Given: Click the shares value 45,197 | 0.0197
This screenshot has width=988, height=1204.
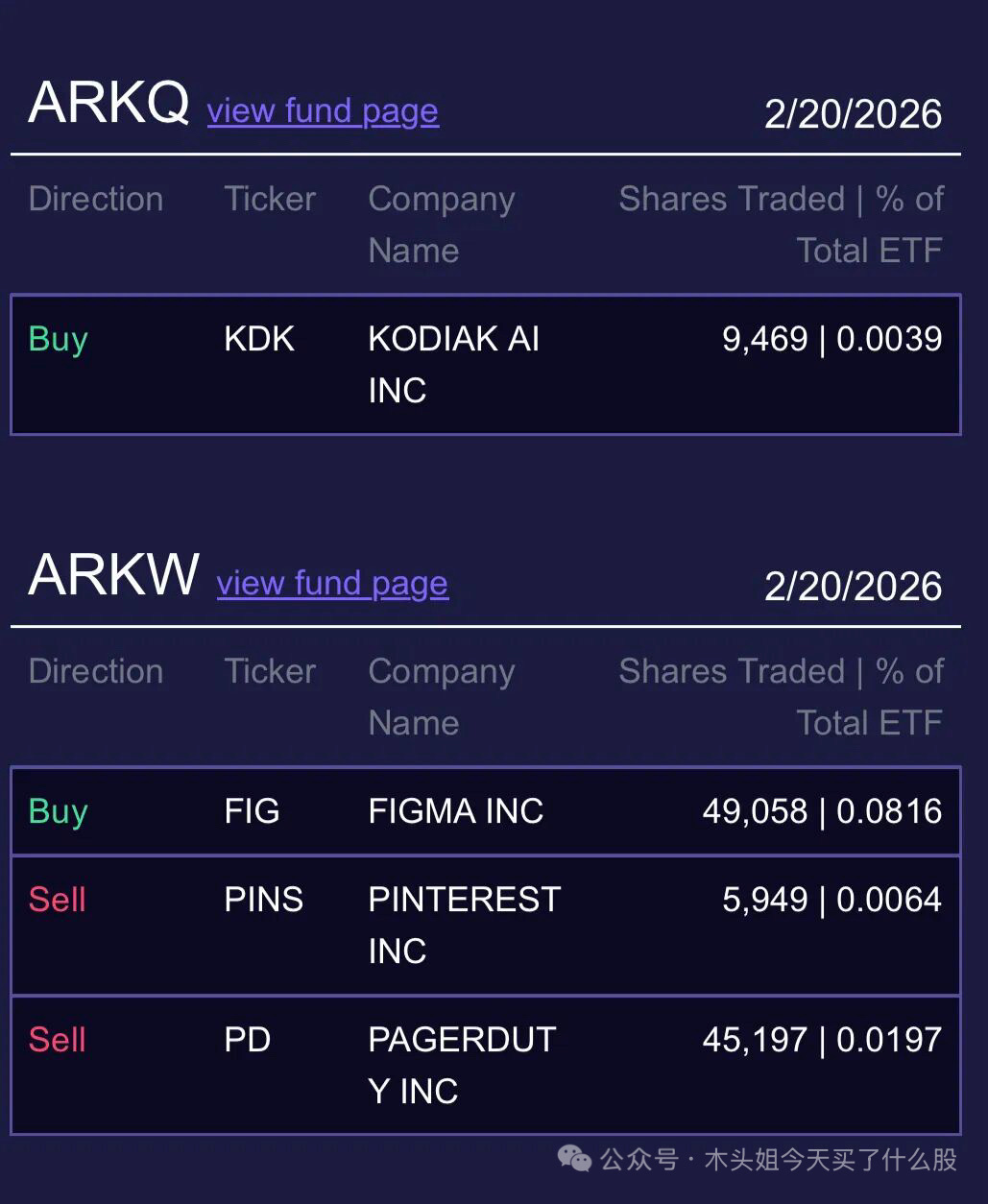Looking at the screenshot, I should [x=822, y=1040].
